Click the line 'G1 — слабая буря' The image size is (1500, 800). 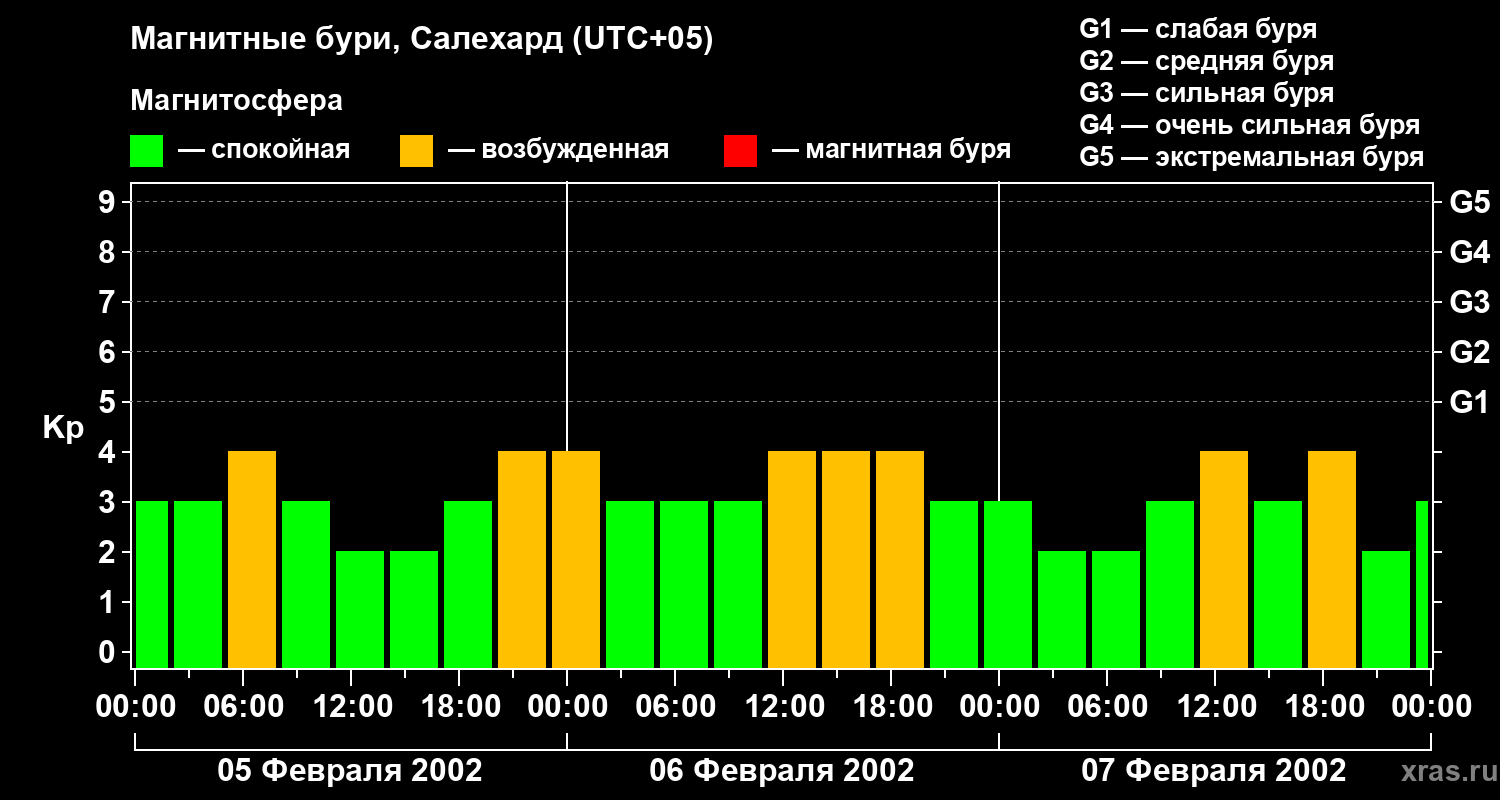coord(1198,29)
